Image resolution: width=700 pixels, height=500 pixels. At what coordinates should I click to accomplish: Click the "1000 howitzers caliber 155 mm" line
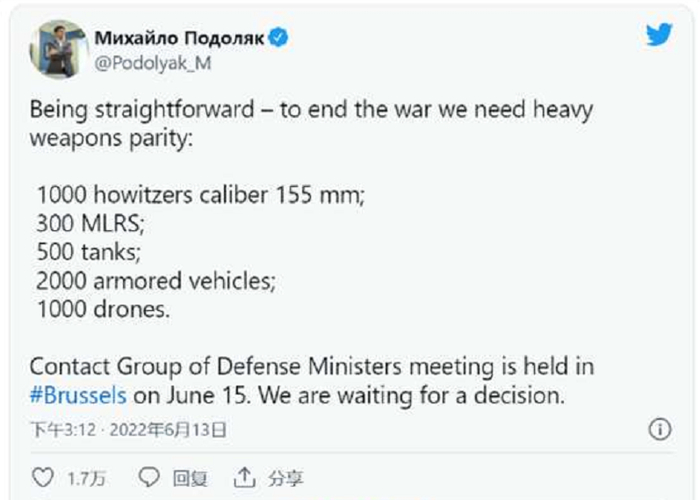tap(200, 193)
